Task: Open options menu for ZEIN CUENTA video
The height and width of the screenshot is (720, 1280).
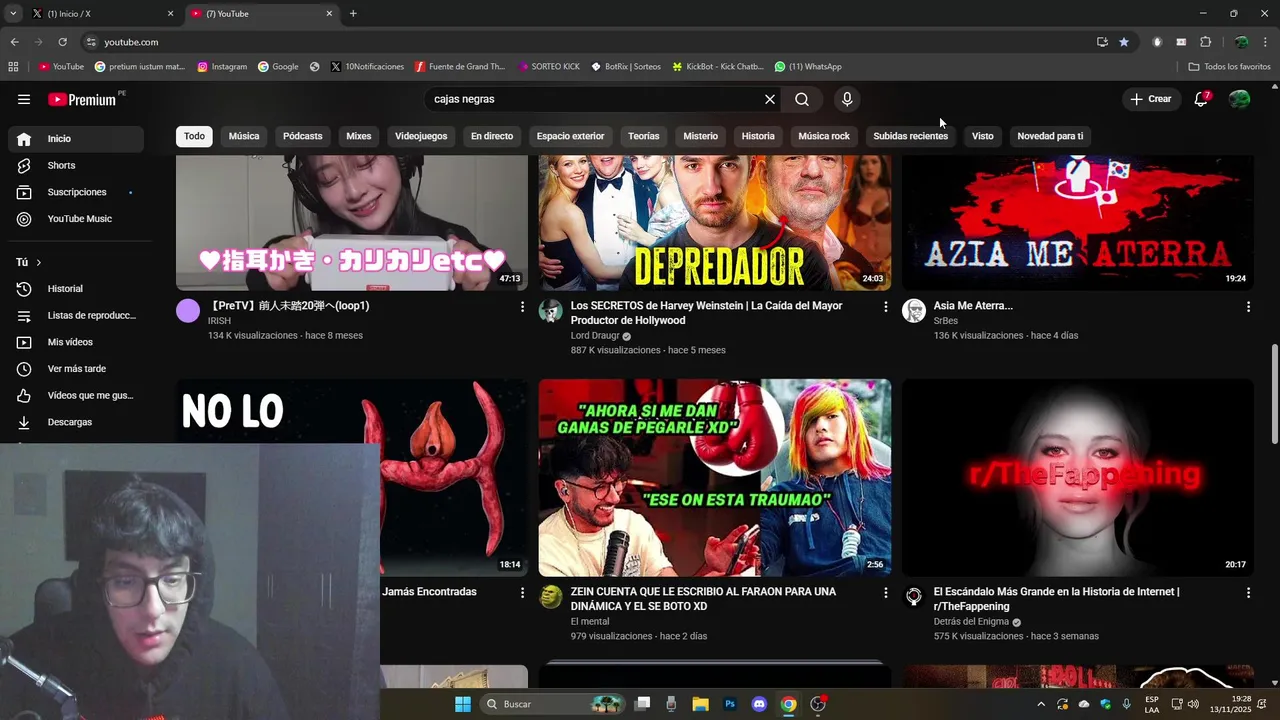Action: pos(885,593)
